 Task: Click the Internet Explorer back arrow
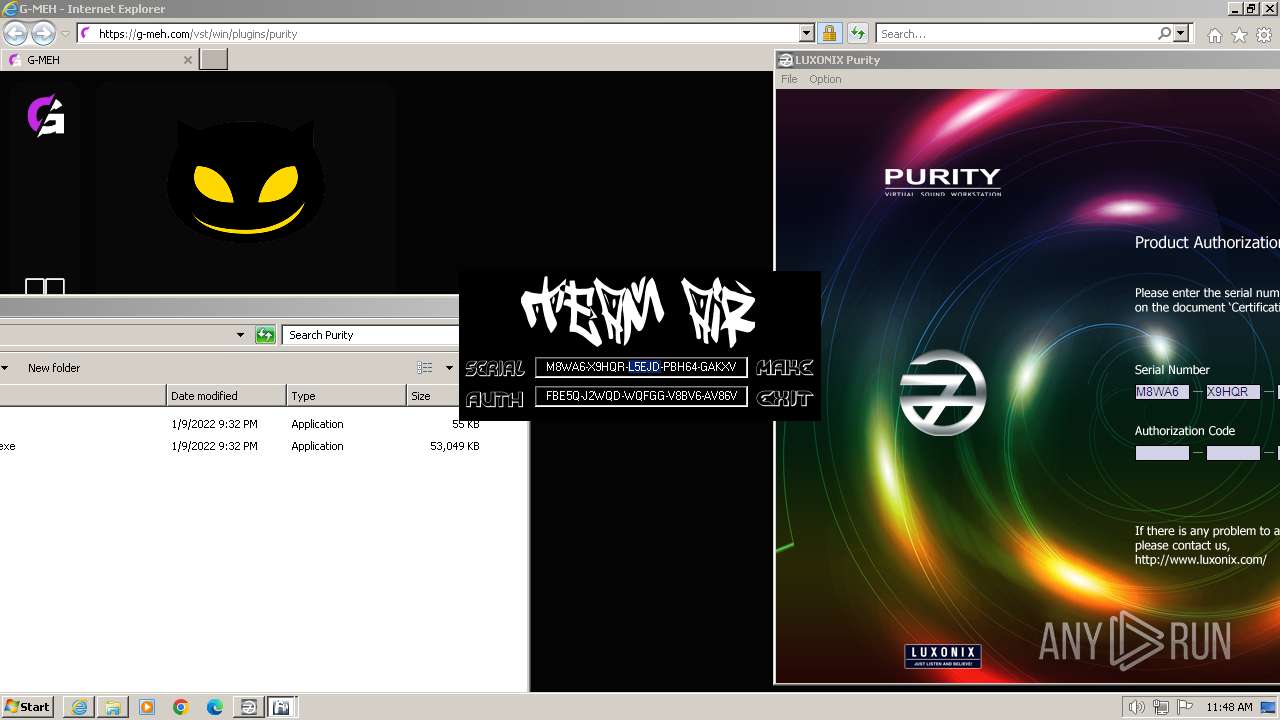click(15, 33)
